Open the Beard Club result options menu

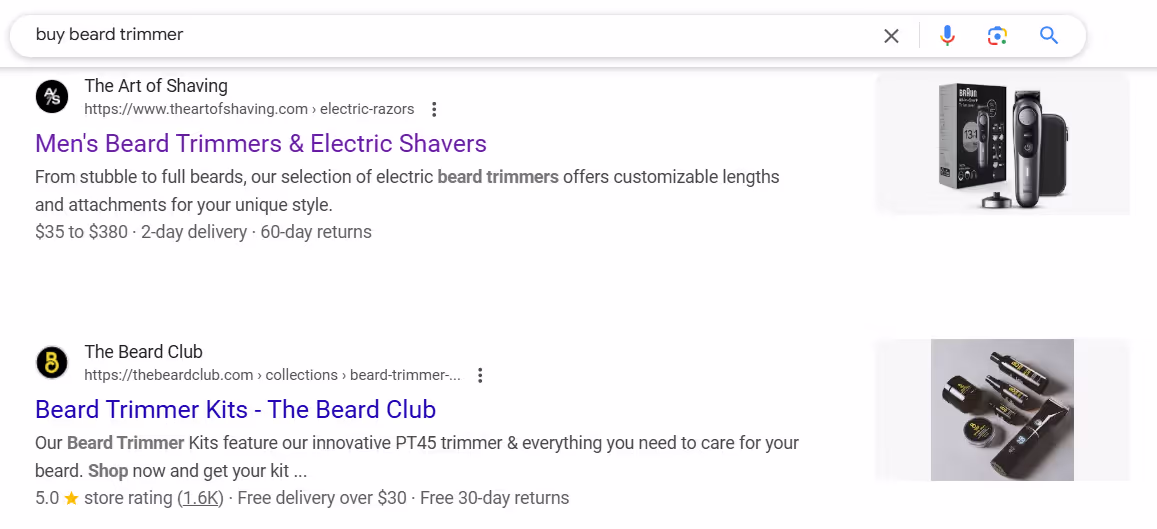coord(480,375)
